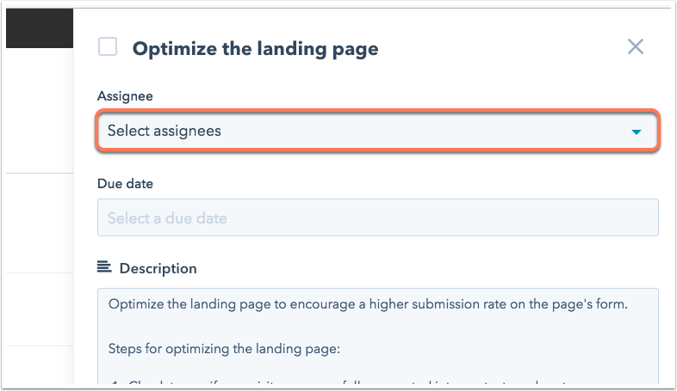Click the Assignee field label
The height and width of the screenshot is (391, 677).
pyautogui.click(x=125, y=96)
